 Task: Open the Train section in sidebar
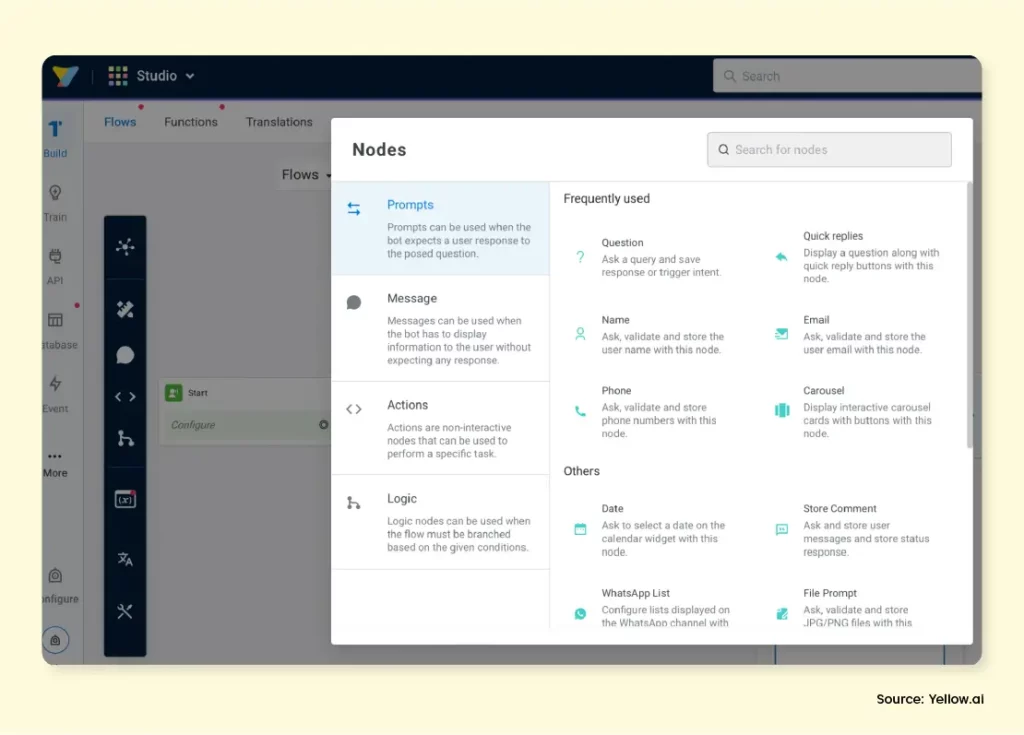pos(56,203)
